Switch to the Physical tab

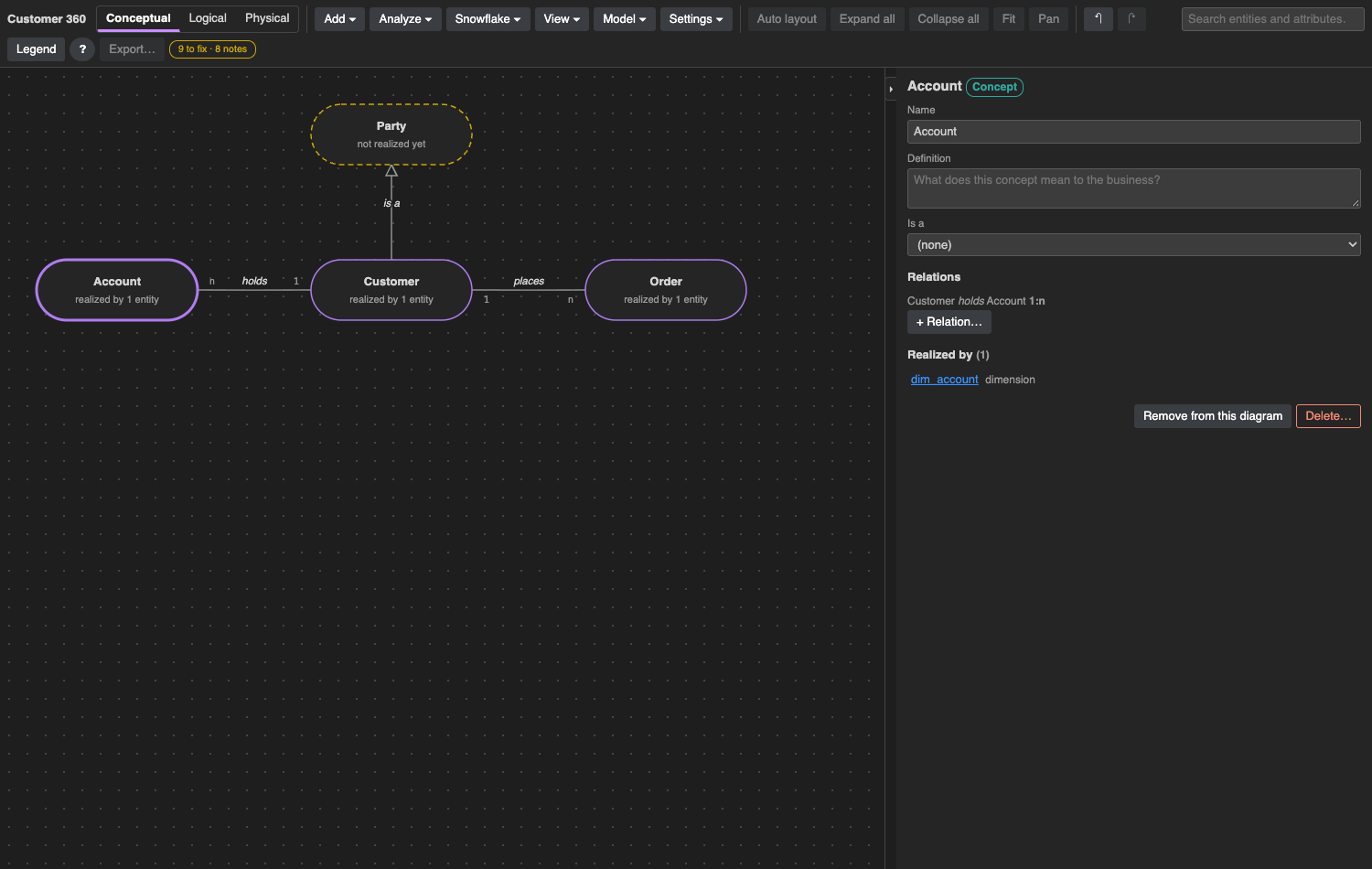click(267, 18)
